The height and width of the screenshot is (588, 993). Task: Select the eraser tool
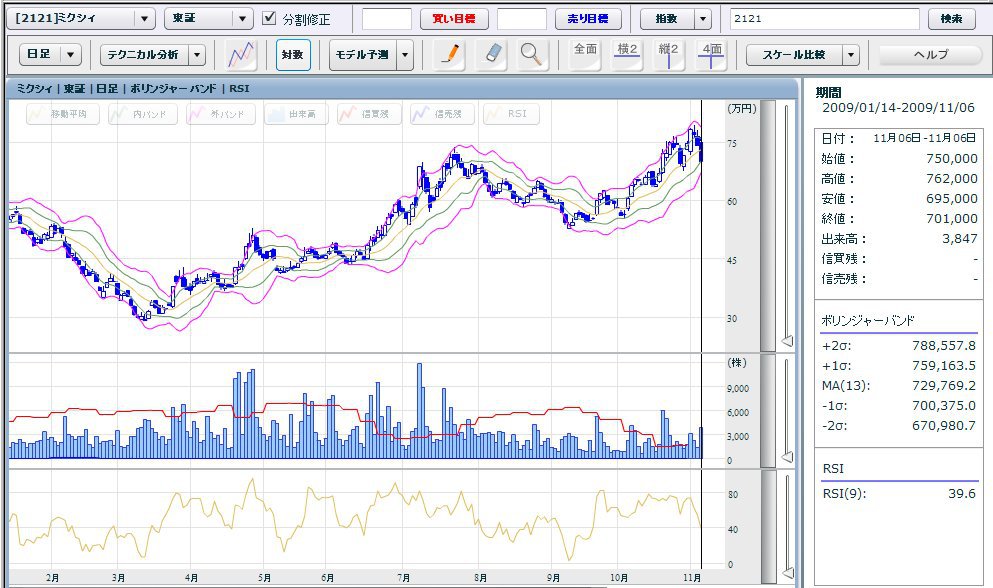click(x=493, y=55)
